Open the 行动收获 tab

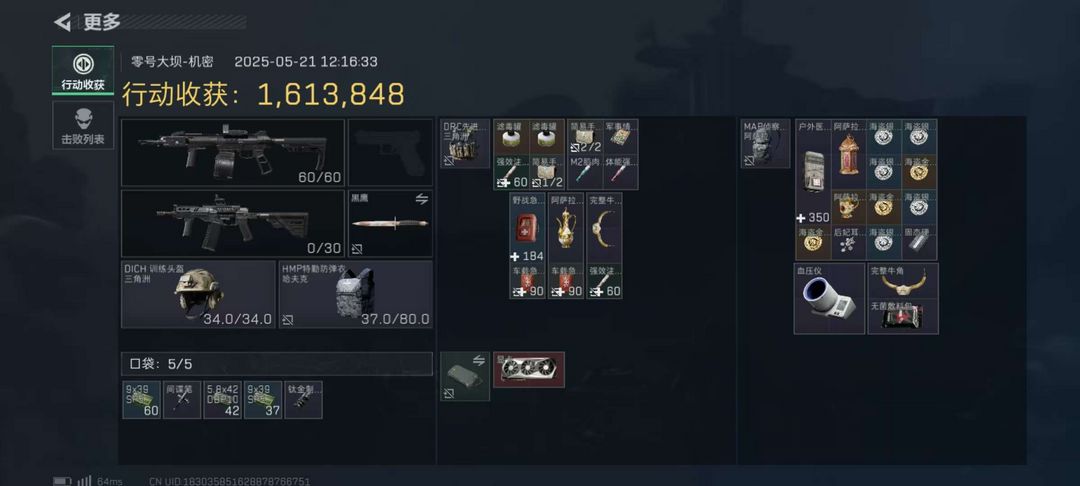83,70
